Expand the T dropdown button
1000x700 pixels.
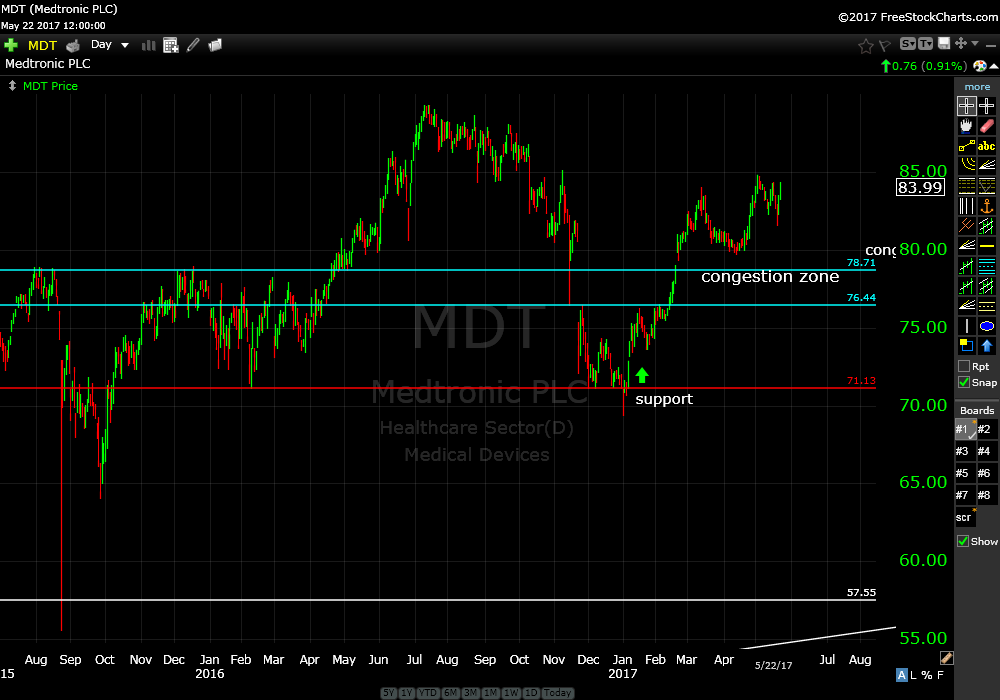pos(926,44)
